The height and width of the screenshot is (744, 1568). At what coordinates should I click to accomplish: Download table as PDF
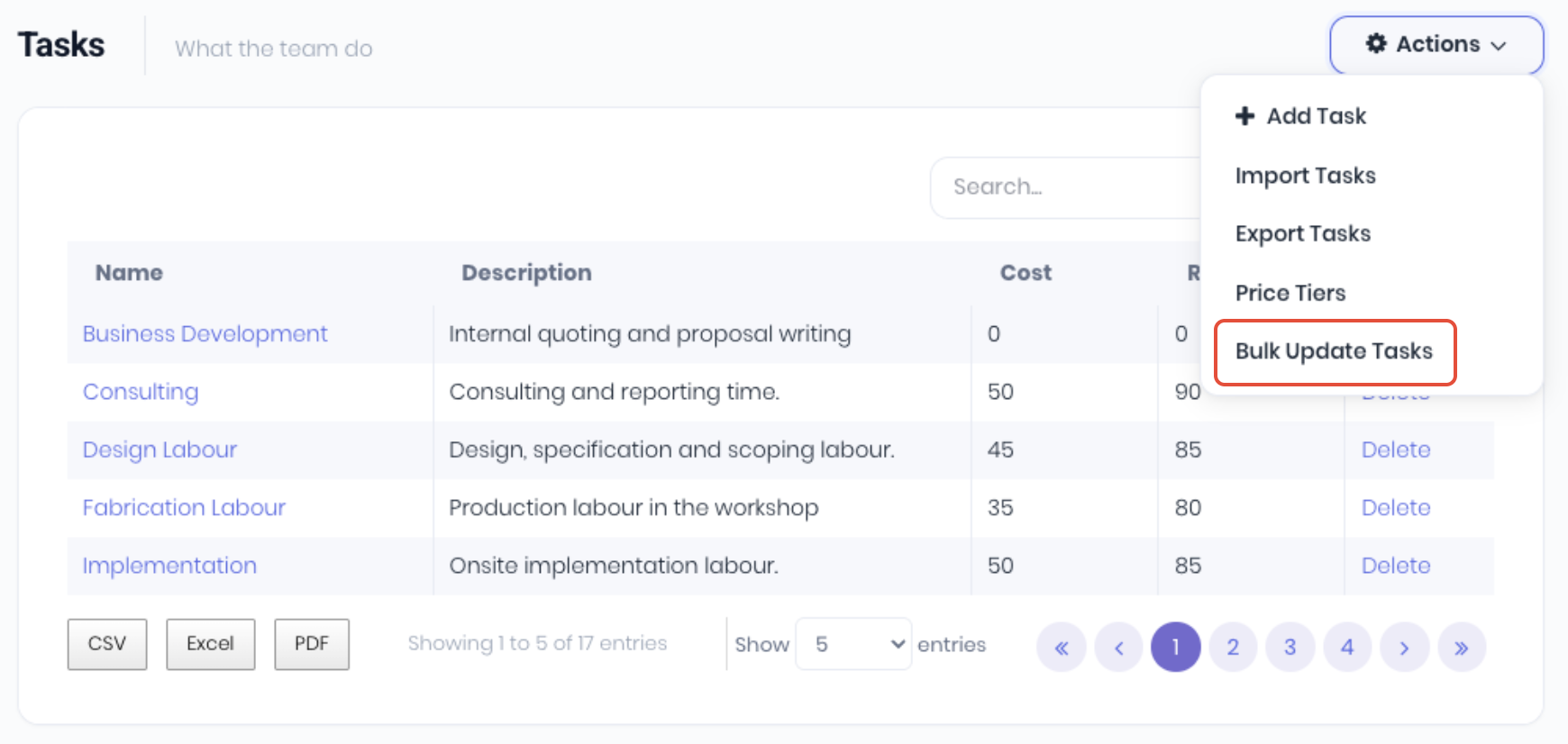(312, 644)
